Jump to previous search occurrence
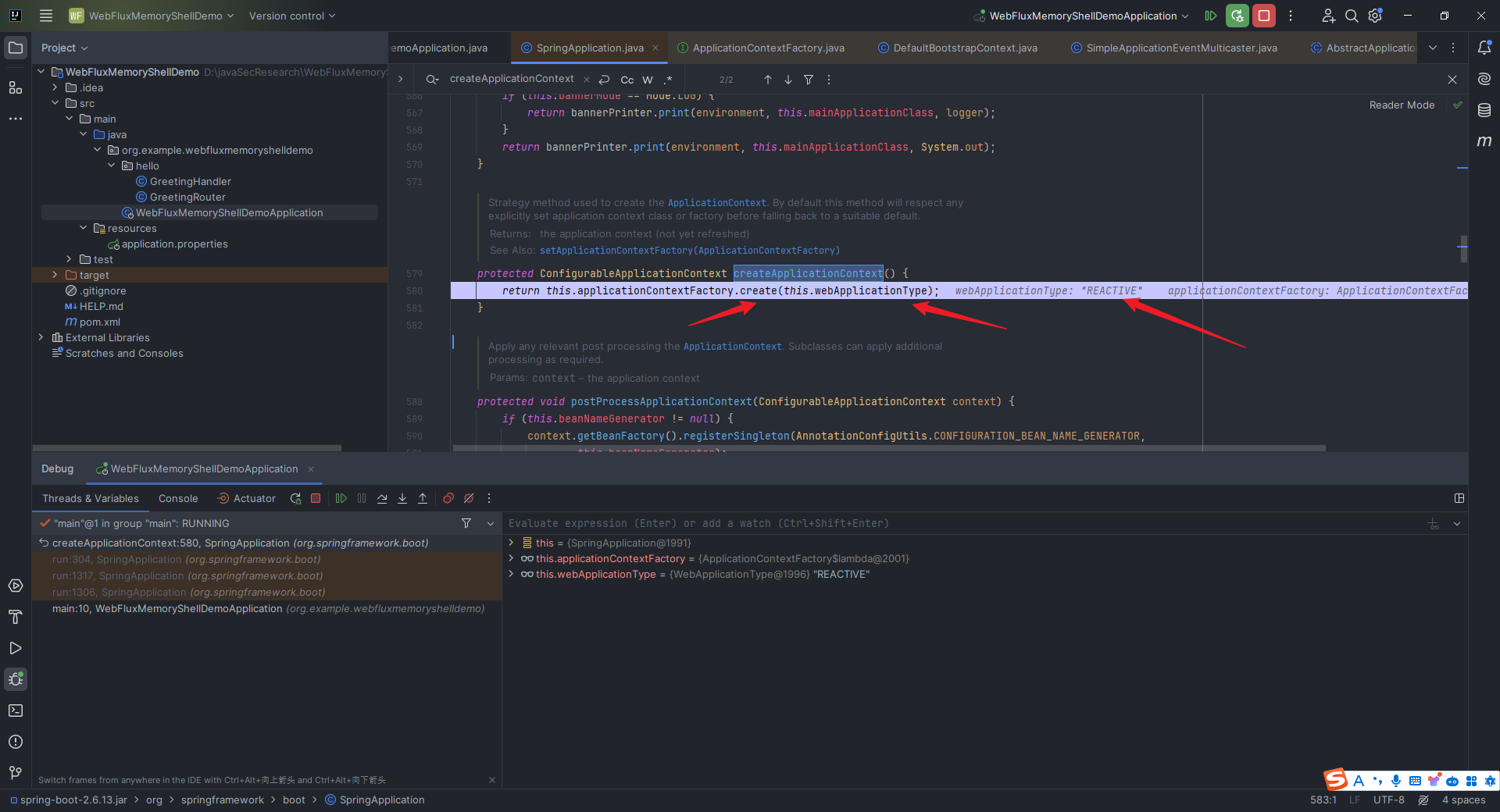Image resolution: width=1500 pixels, height=812 pixels. (768, 80)
